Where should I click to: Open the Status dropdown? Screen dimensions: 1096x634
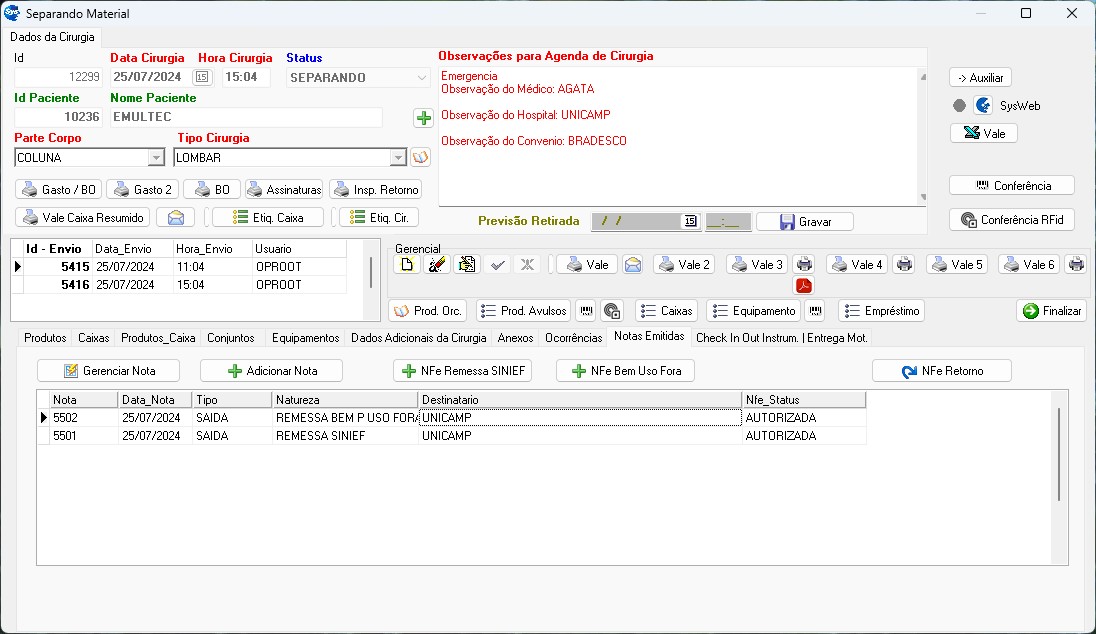click(421, 78)
